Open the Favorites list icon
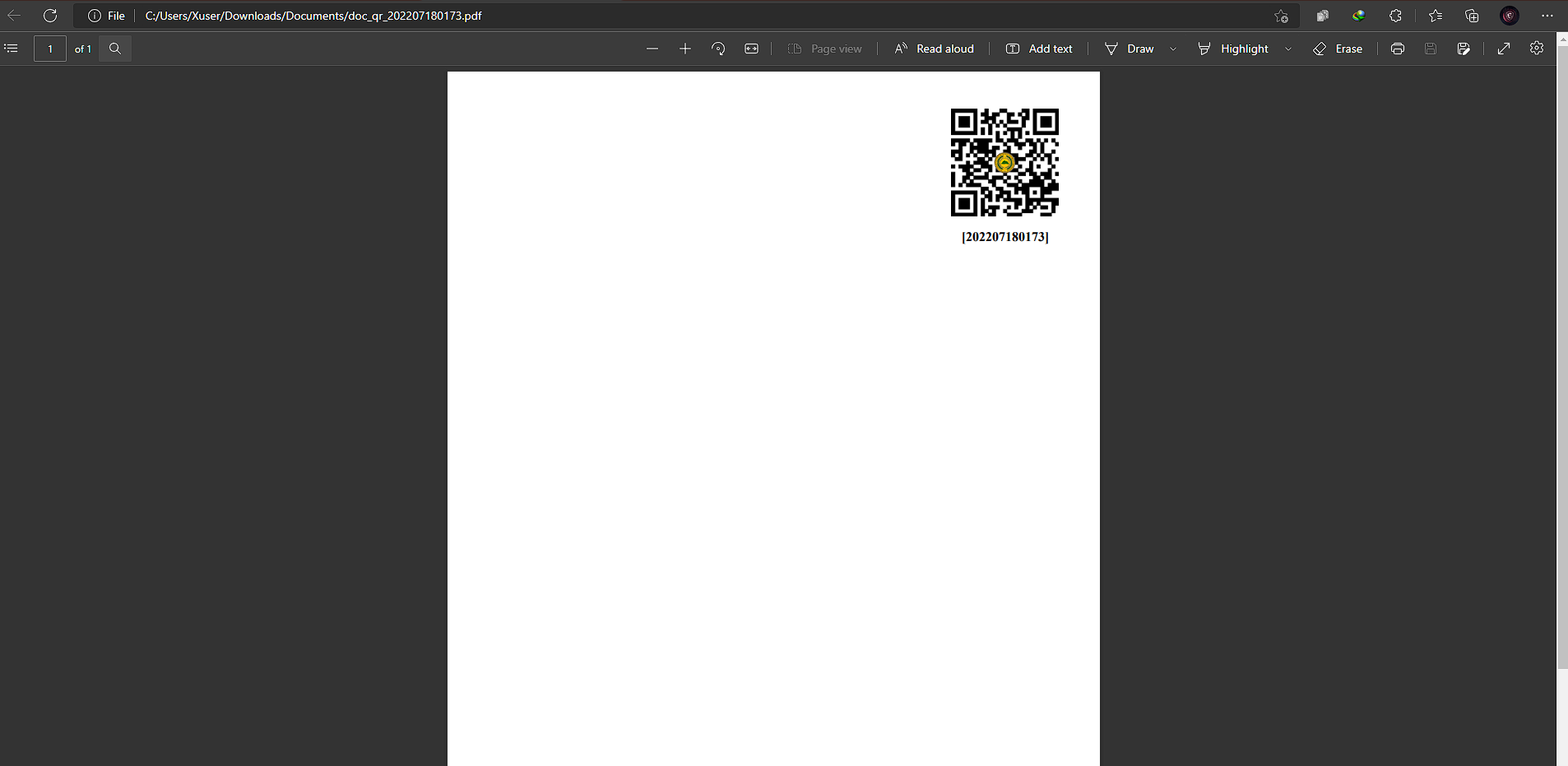Viewport: 1568px width, 766px height. [x=1435, y=16]
